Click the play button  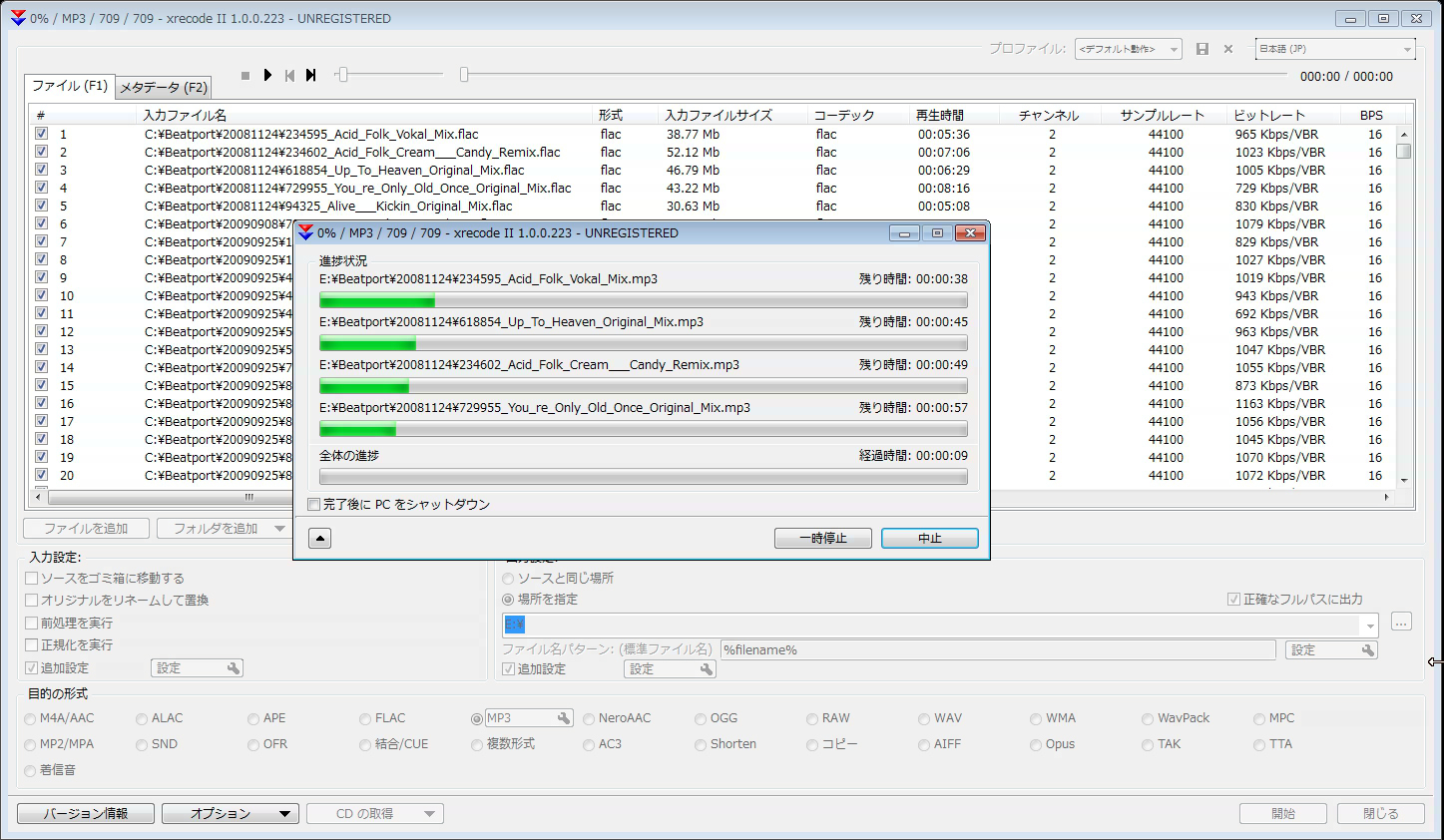point(267,75)
